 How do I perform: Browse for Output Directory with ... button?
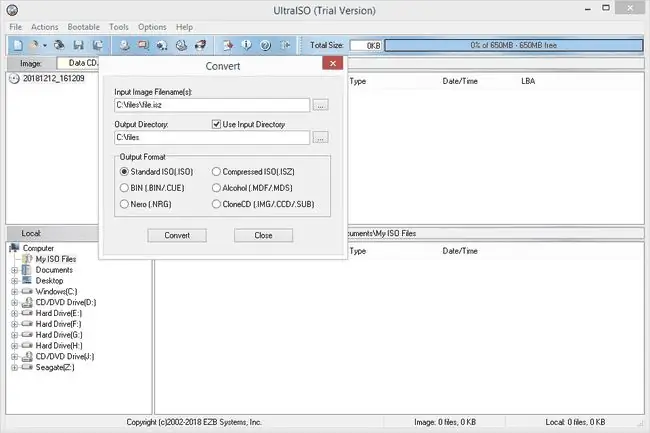320,137
